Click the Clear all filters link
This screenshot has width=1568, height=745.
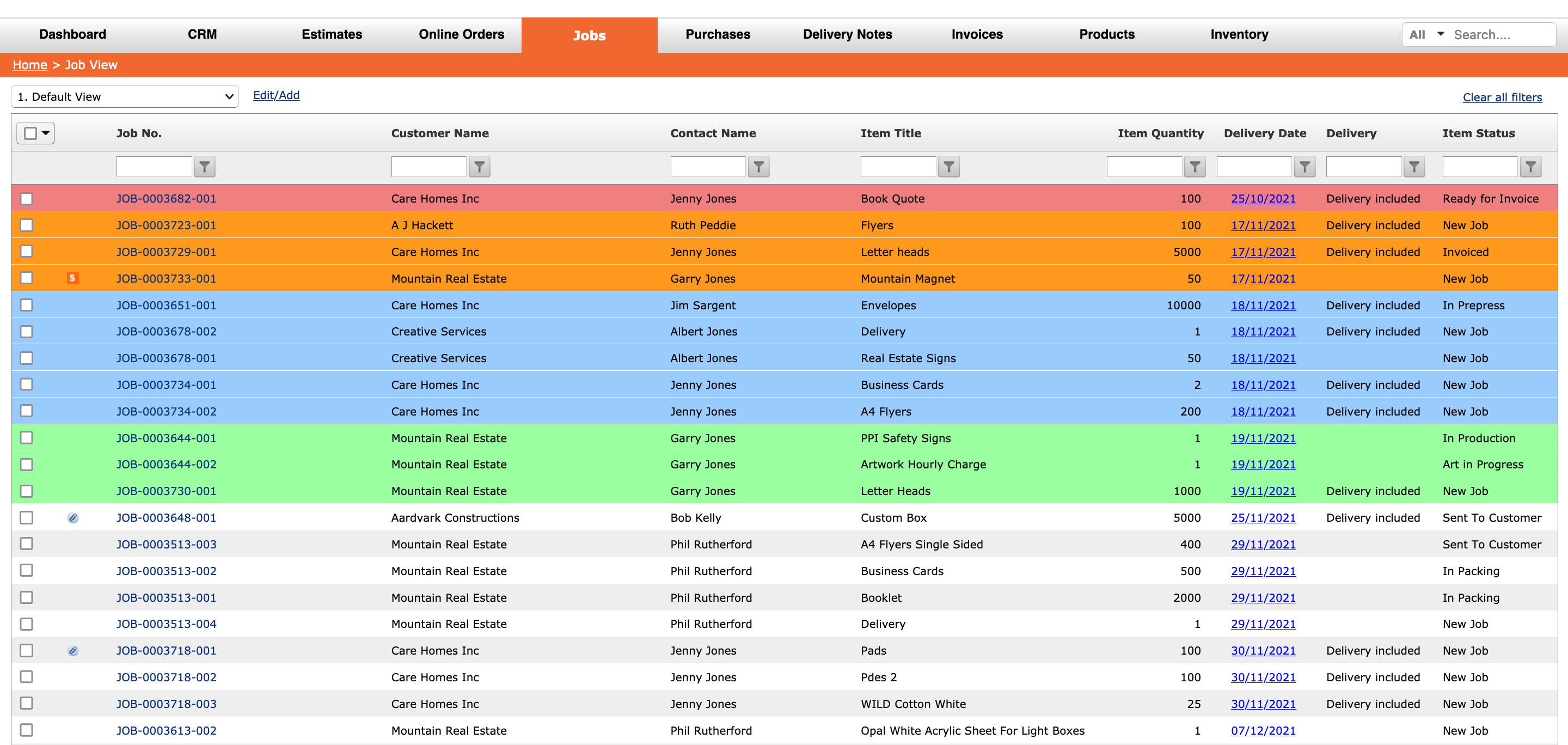(x=1502, y=97)
